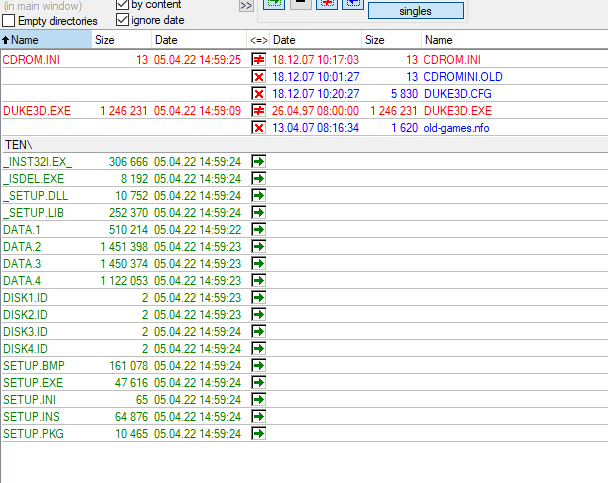
Task: Click the green copy arrow for SETUP.PKG
Action: click(x=258, y=434)
